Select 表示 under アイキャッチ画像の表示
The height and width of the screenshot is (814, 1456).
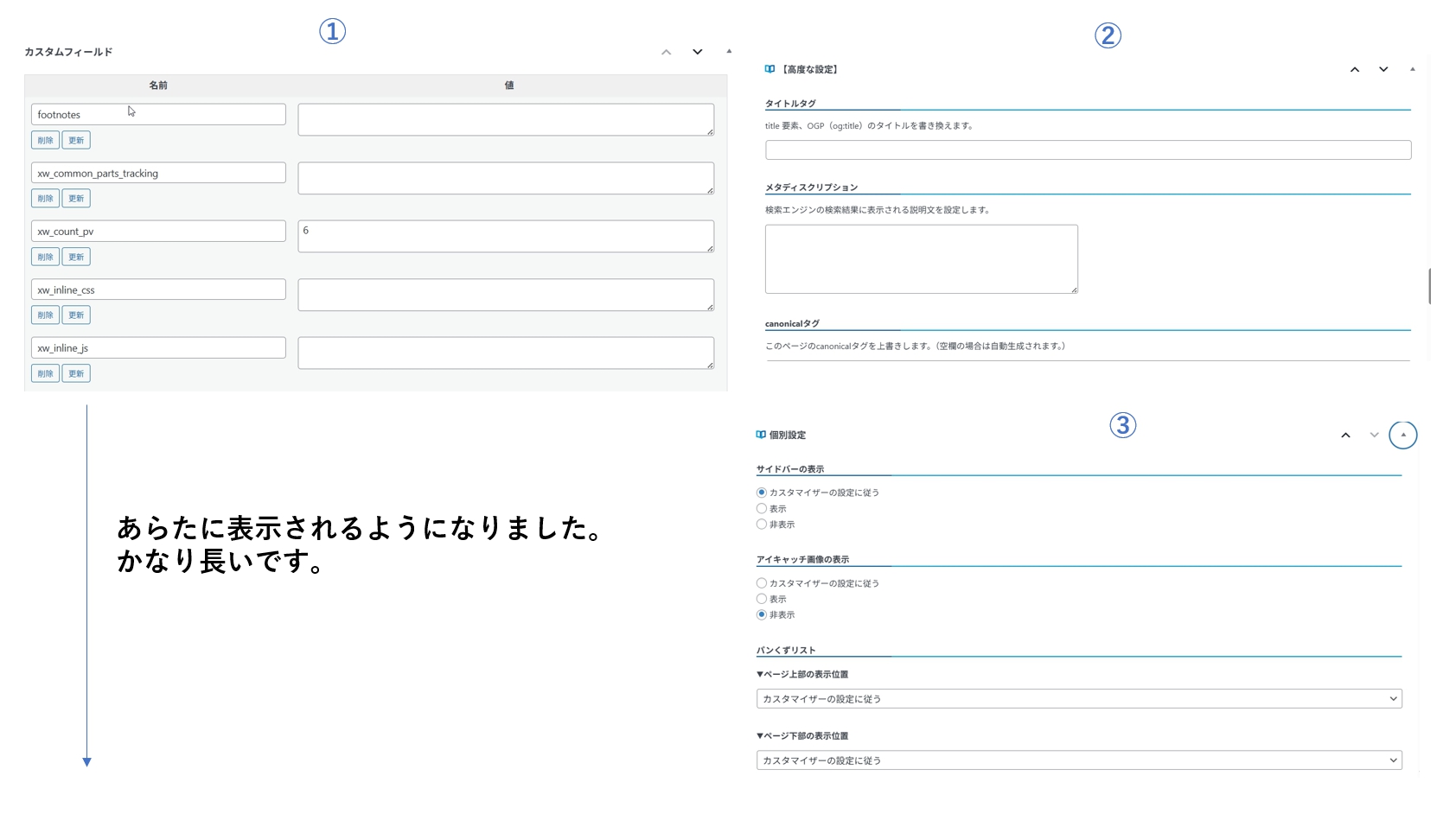pos(762,599)
